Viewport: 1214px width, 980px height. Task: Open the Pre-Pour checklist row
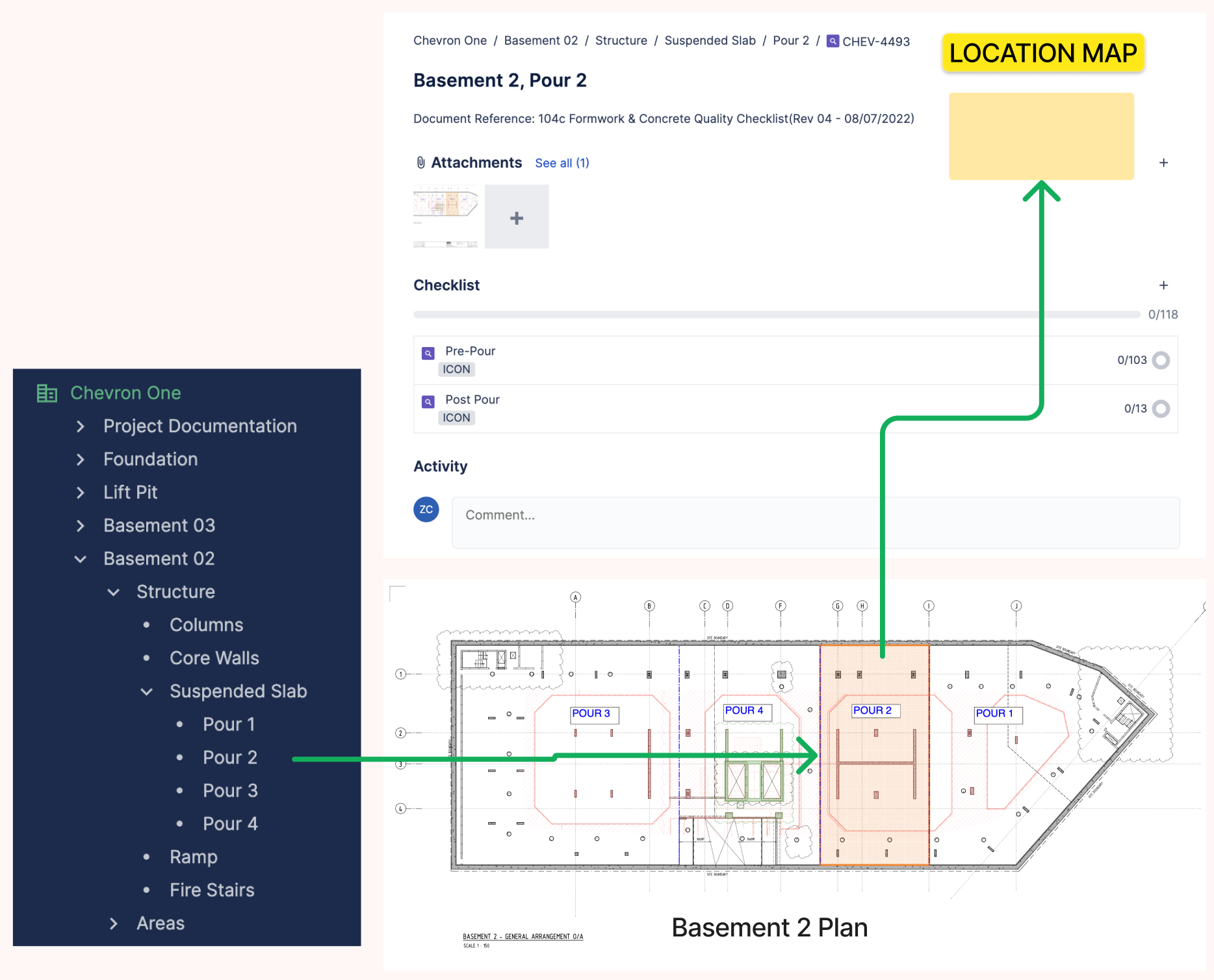795,360
